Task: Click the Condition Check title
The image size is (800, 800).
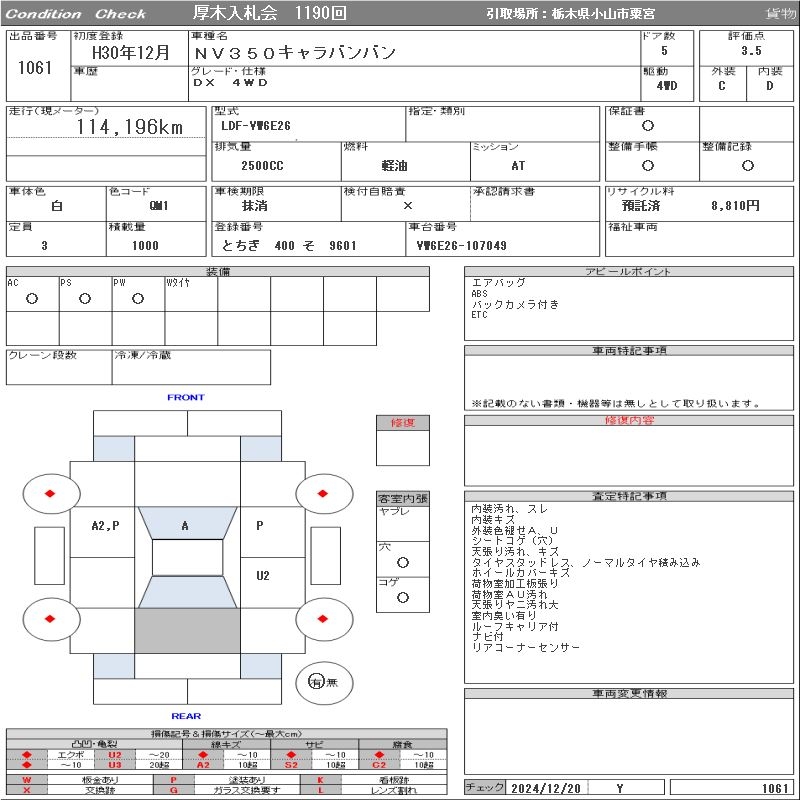Action: click(x=76, y=14)
